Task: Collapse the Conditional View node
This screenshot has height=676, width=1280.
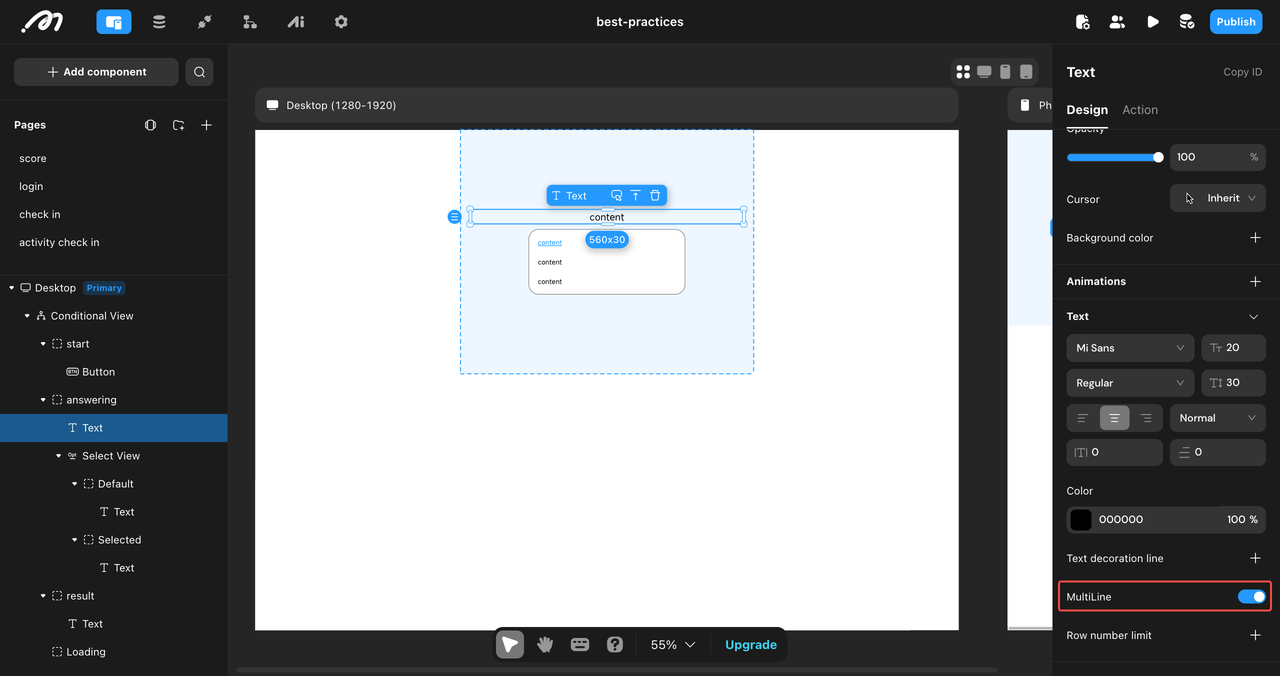Action: [28, 316]
